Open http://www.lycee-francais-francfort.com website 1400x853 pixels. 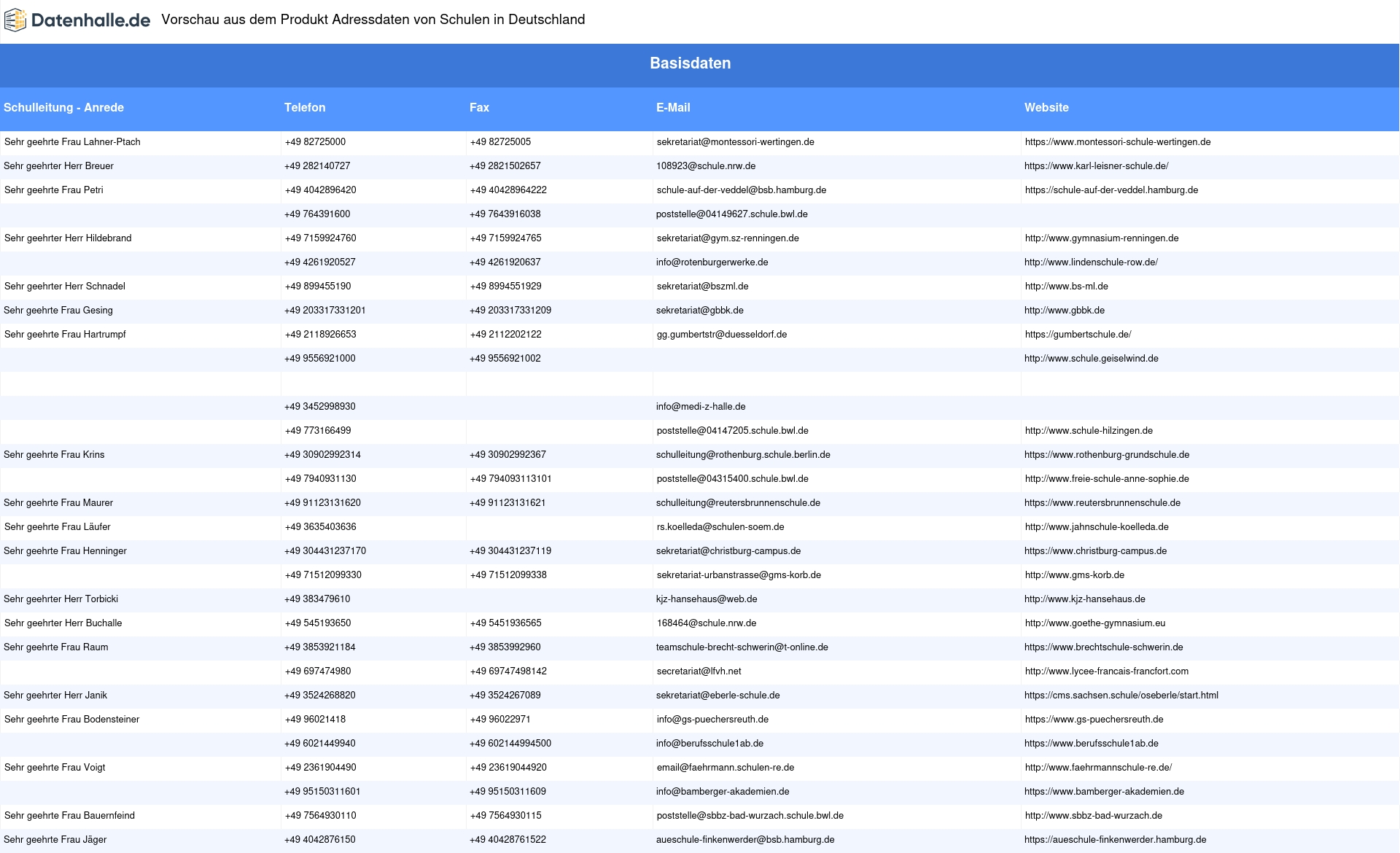pyautogui.click(x=1107, y=671)
